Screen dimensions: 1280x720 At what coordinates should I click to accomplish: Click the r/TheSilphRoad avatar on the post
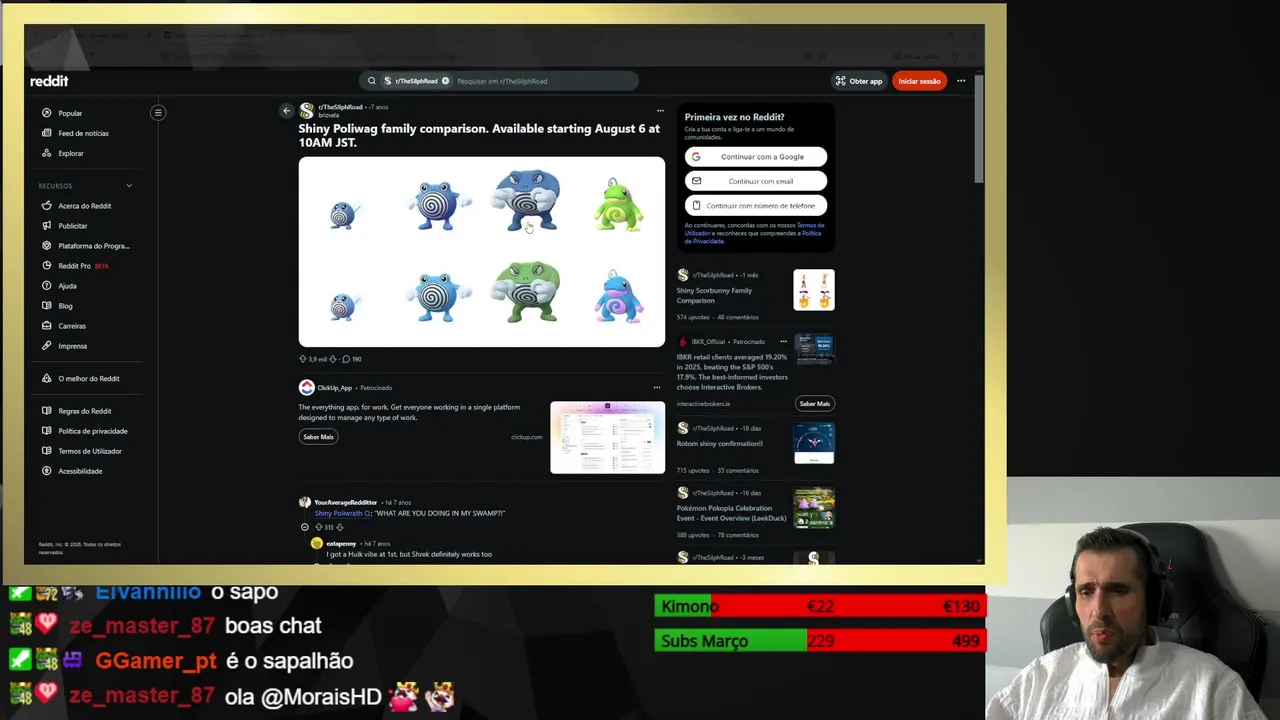point(306,110)
